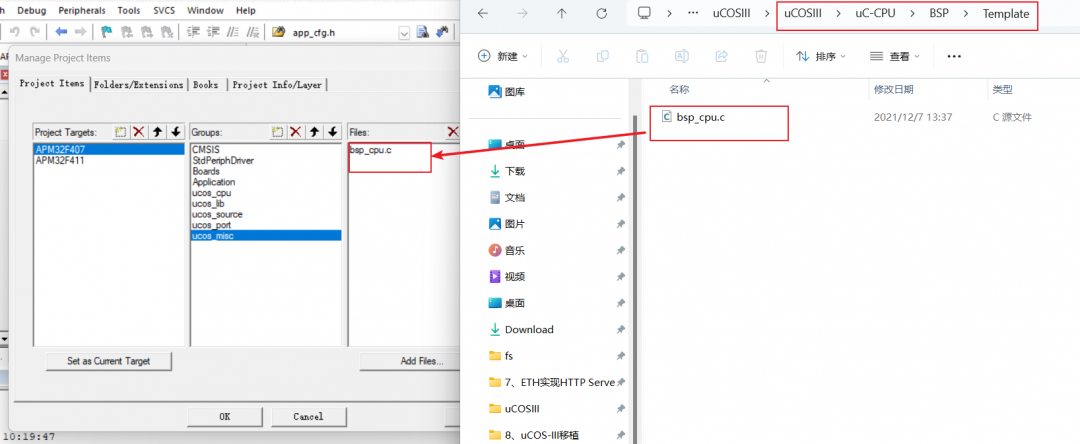Open the 新建 dropdown menu
Screen dimensions: 1080x444
[503, 56]
